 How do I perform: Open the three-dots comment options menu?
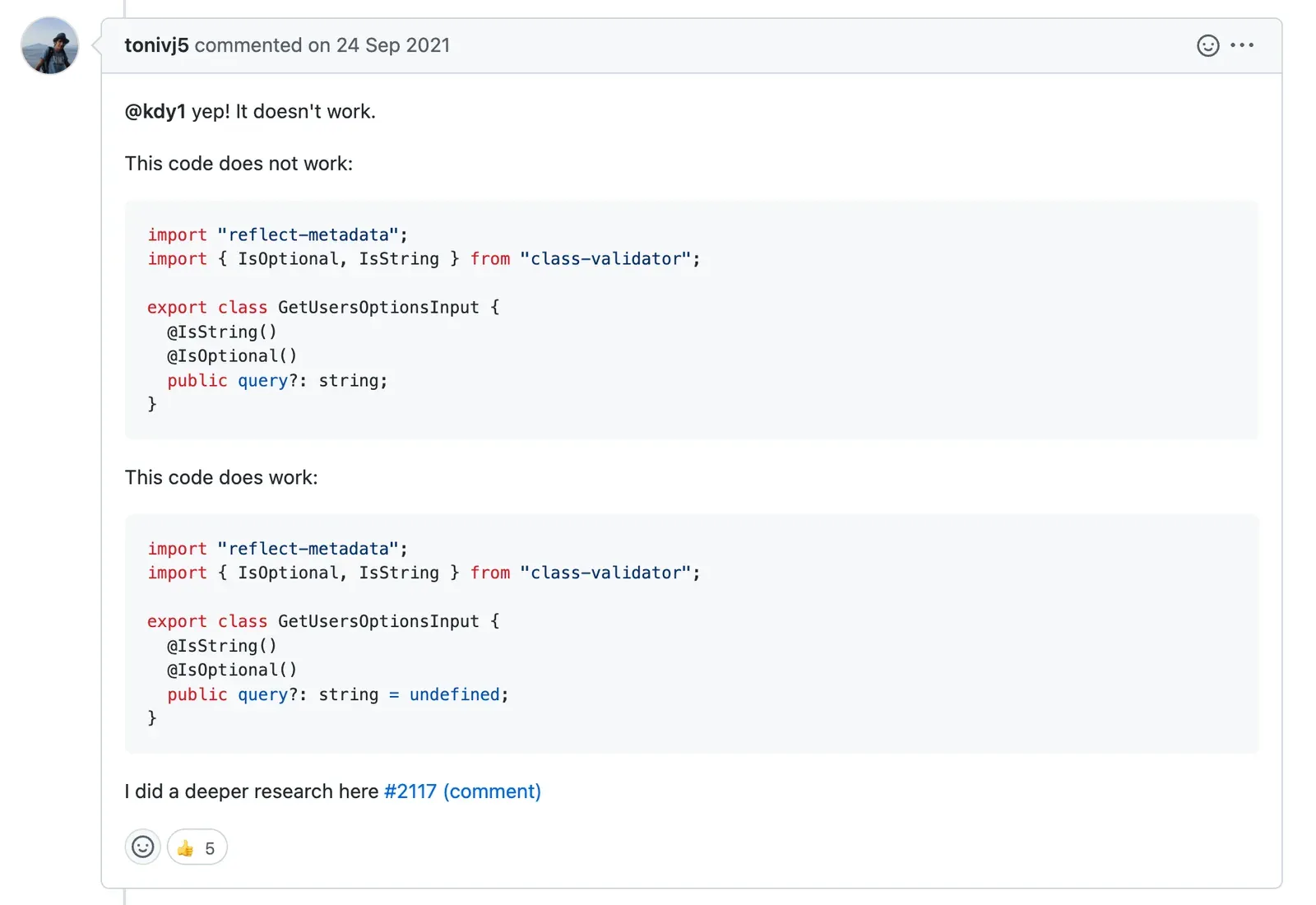tap(1242, 45)
